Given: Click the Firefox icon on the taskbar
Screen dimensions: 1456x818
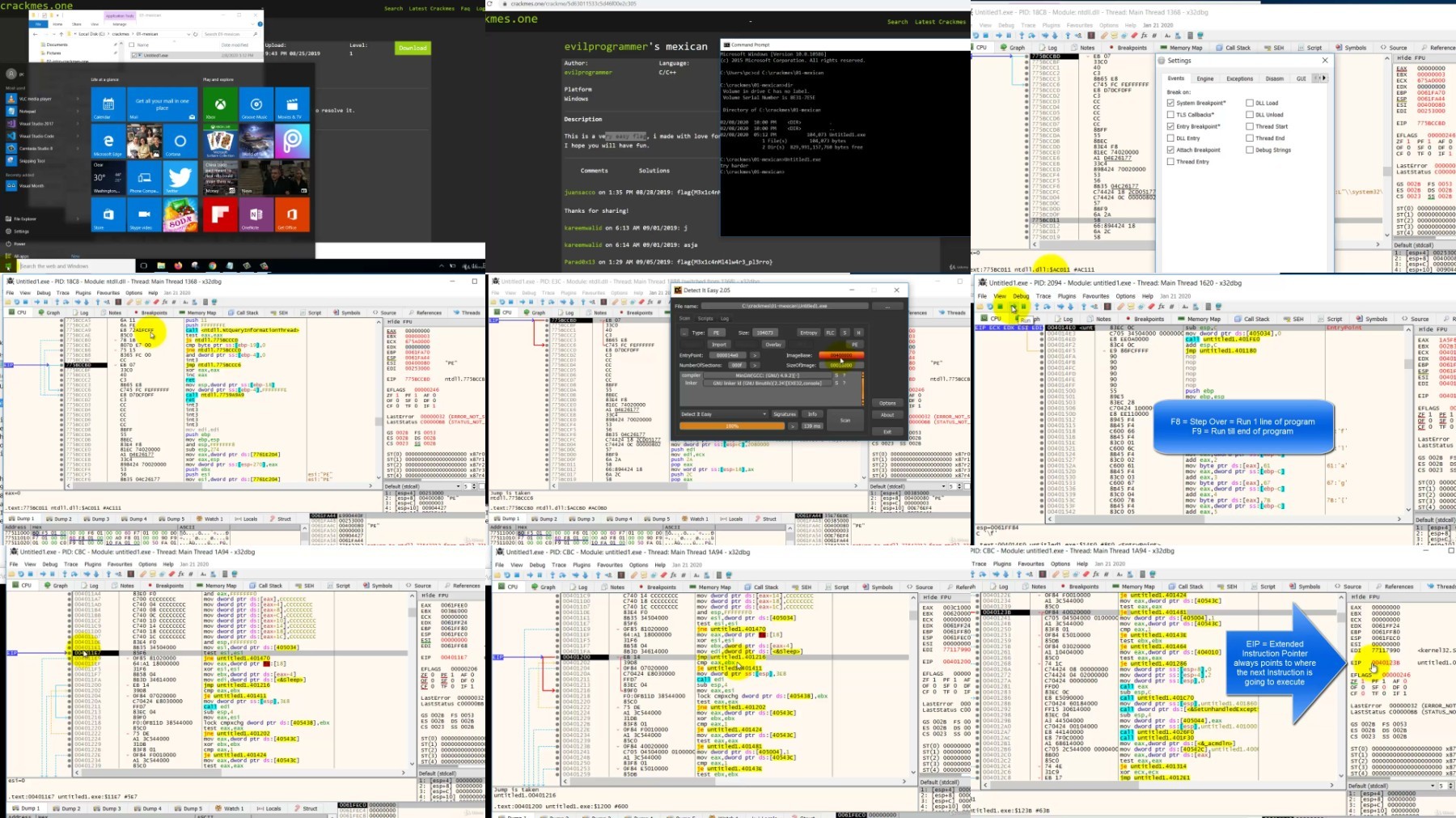Looking at the screenshot, I should click(178, 265).
